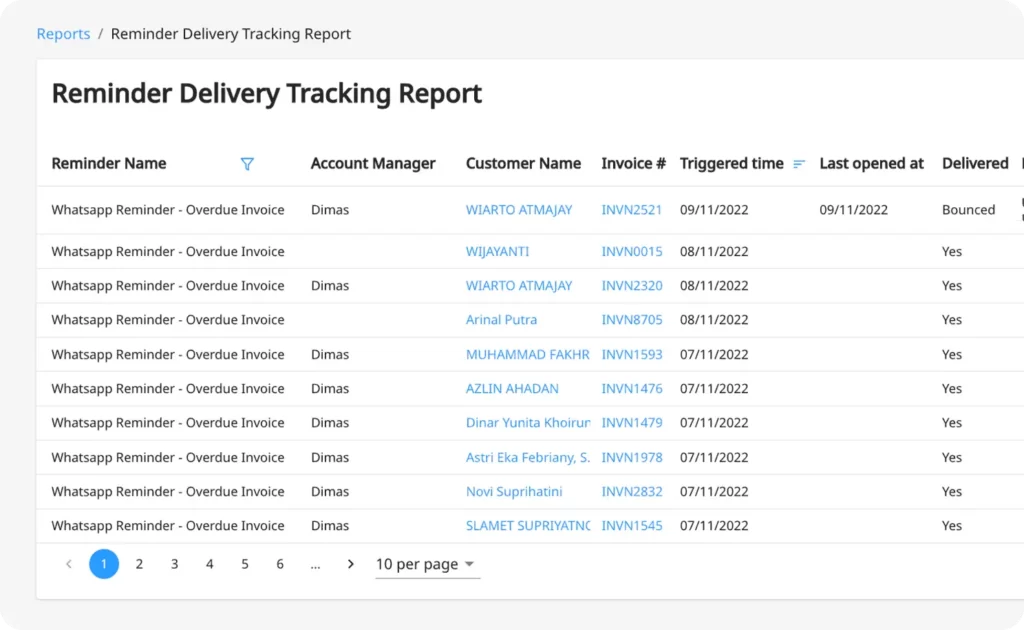Select page 6 in pagination
The image size is (1024, 630).
[x=280, y=564]
